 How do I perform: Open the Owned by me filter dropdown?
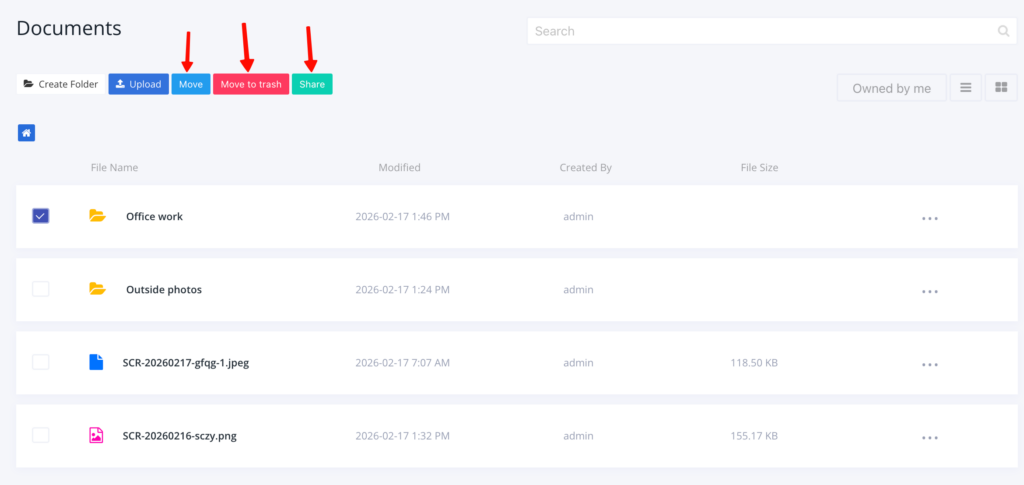click(891, 88)
